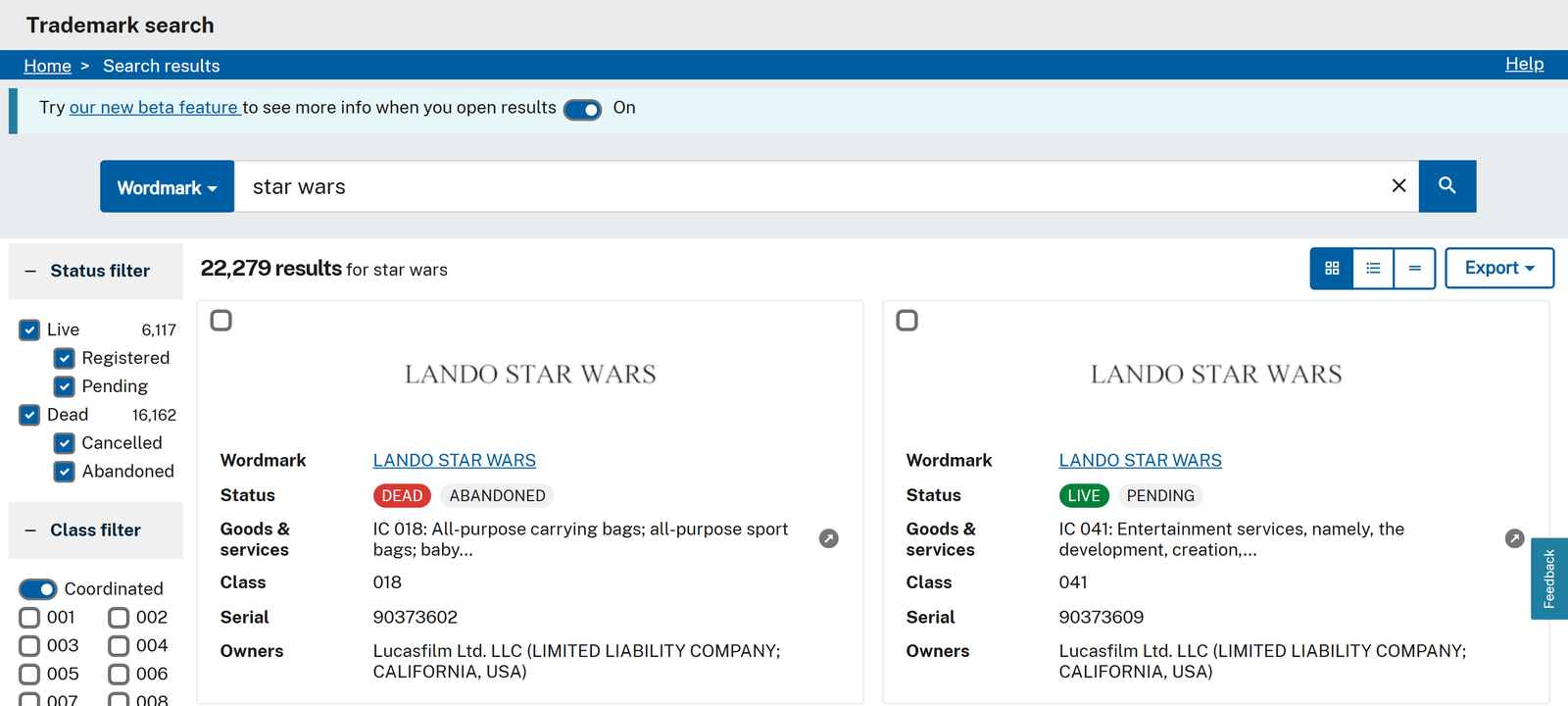Click serial number 90373609

1102,618
